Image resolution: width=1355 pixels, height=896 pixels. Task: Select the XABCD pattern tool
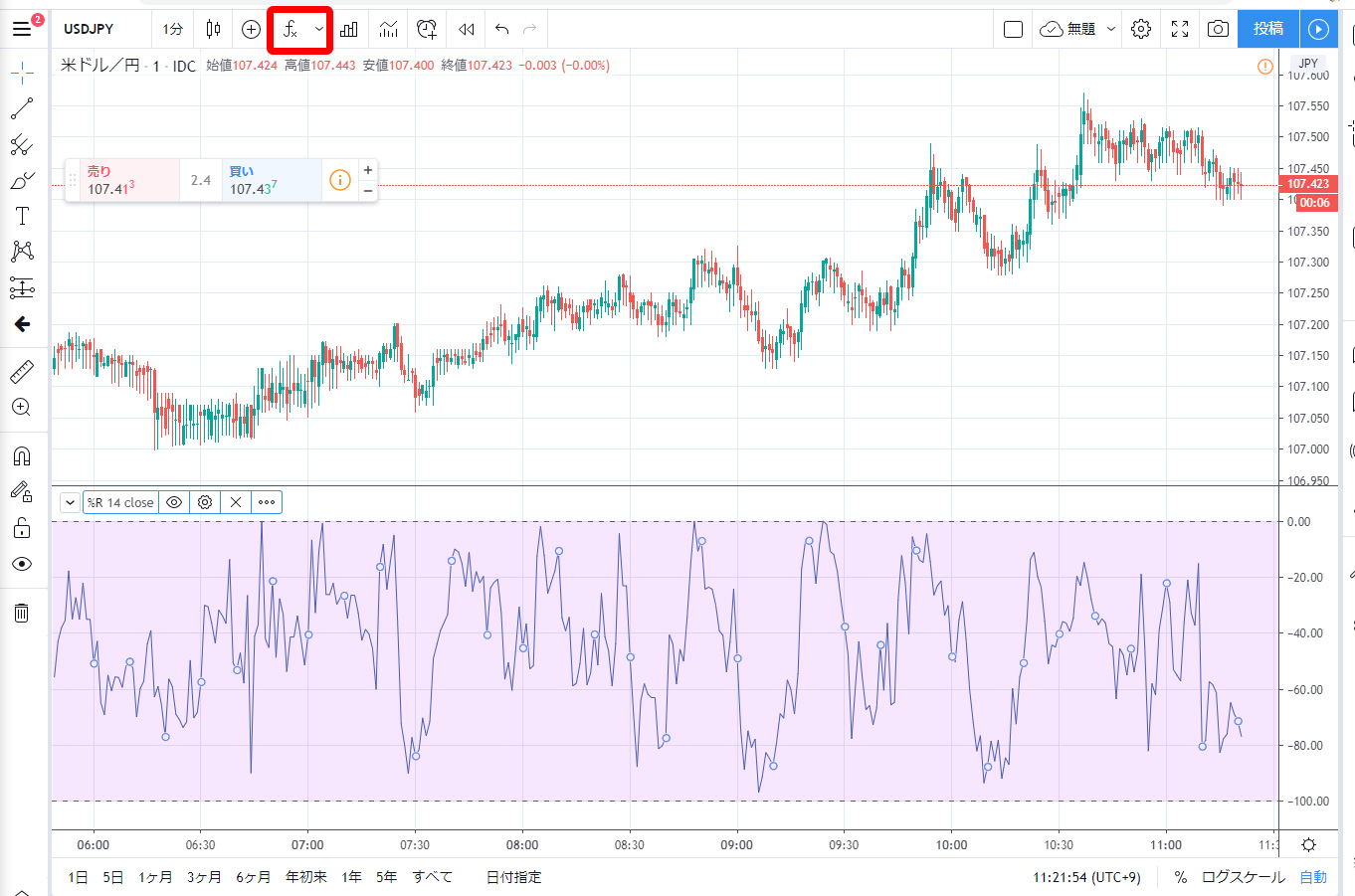point(22,252)
